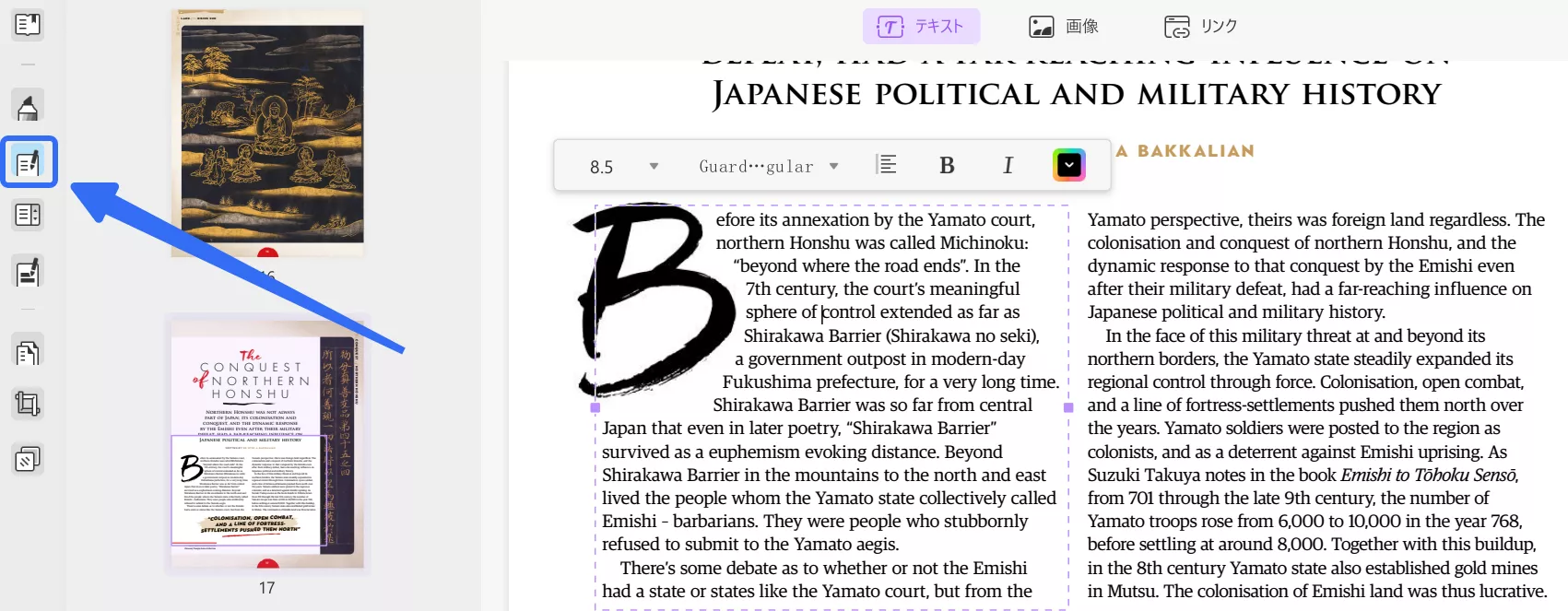Click the word 'Michinoku' in the paragraph
The height and width of the screenshot is (611, 1568).
(982, 243)
